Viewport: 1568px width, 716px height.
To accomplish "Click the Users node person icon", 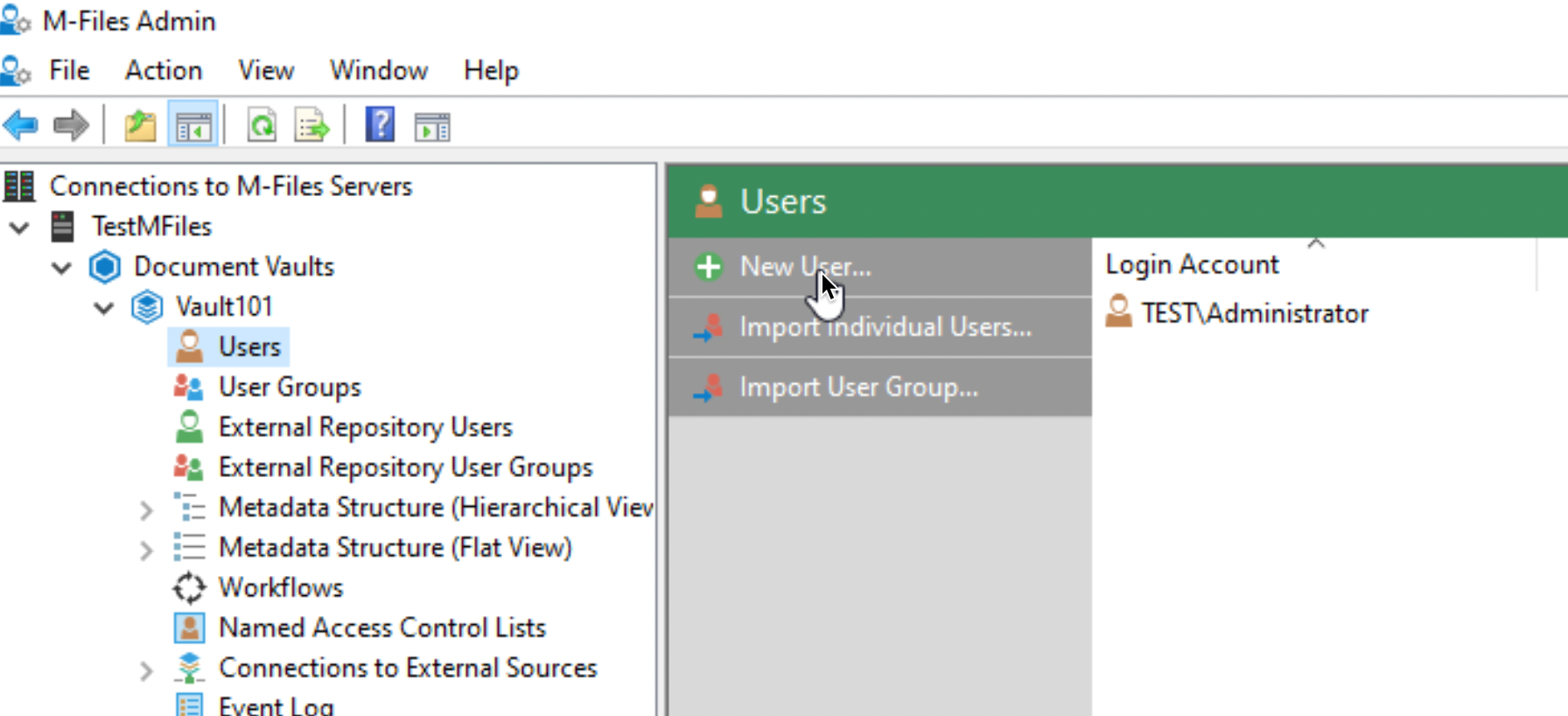I will tap(189, 347).
